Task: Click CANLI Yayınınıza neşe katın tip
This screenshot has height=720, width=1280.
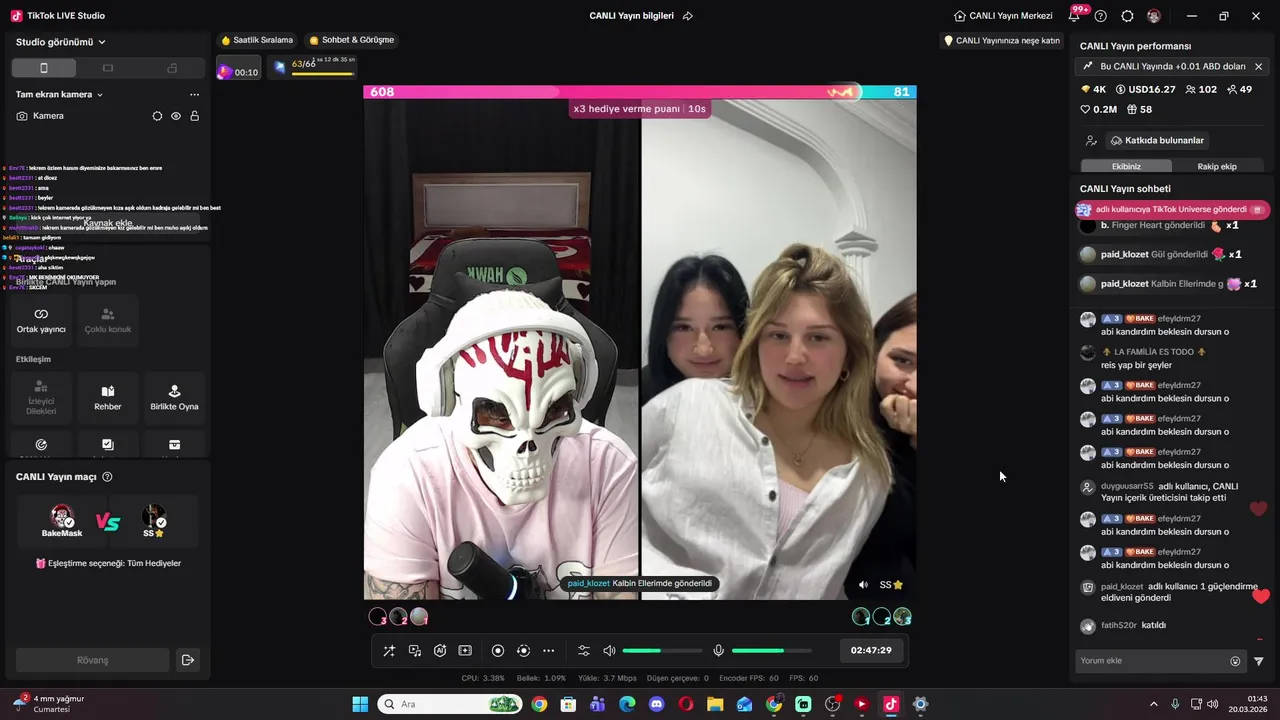Action: point(1002,41)
